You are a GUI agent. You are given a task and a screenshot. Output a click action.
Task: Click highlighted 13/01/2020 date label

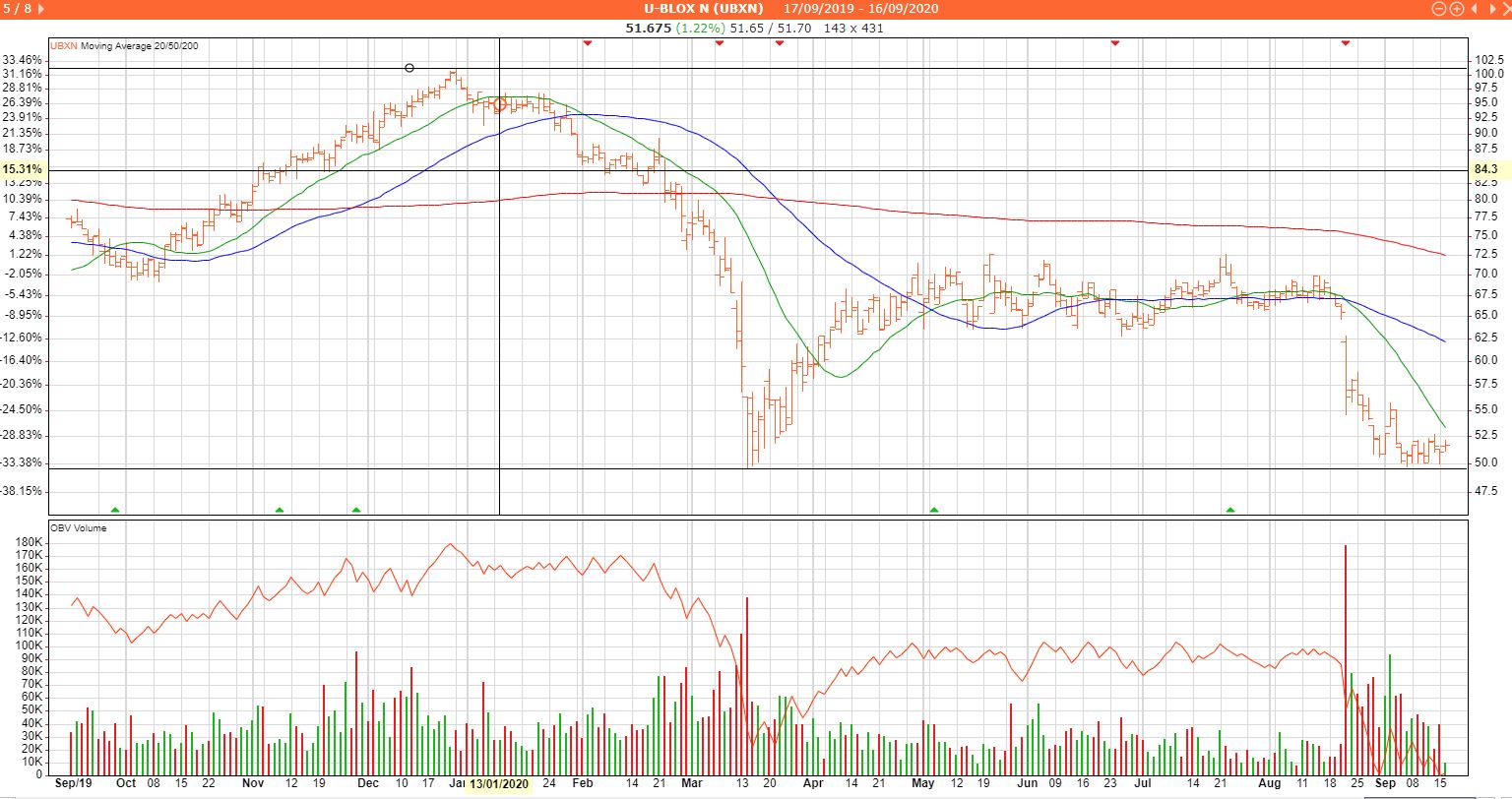click(499, 784)
